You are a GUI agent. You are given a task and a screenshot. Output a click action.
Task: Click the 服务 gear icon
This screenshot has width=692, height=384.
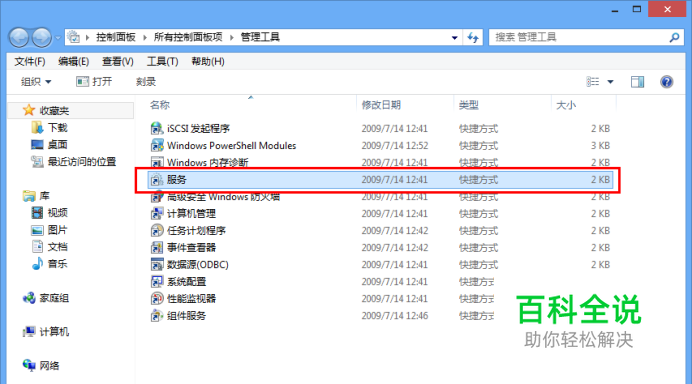pyautogui.click(x=157, y=180)
